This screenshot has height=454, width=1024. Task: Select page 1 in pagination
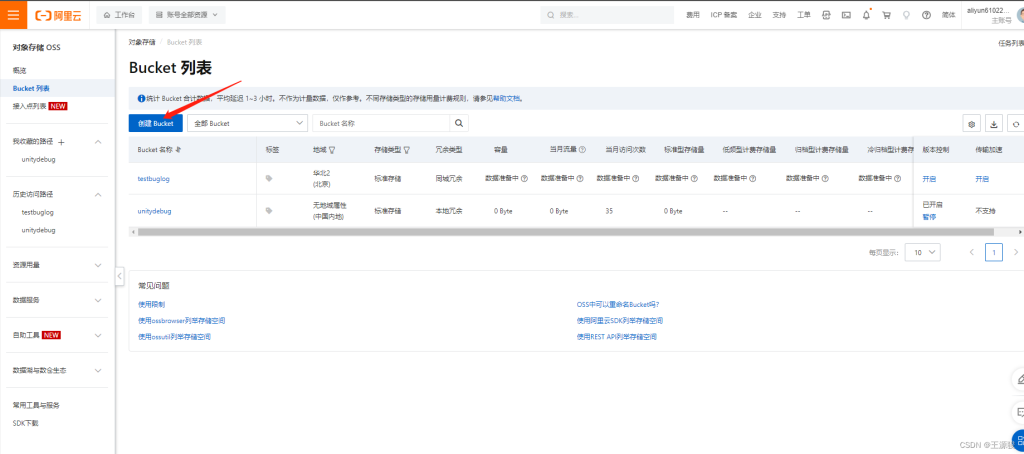[x=994, y=252]
